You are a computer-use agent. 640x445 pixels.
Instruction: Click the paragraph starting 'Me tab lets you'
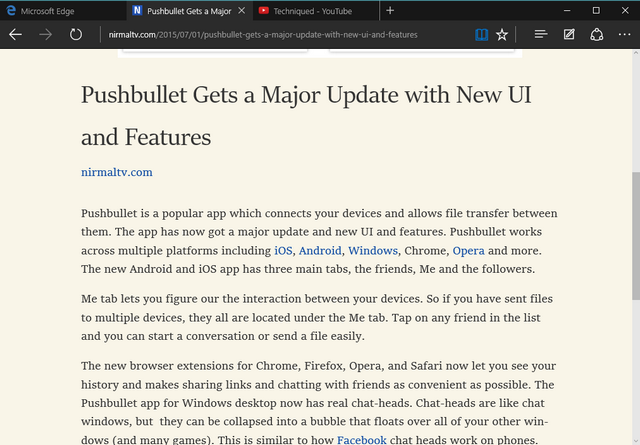click(317, 318)
